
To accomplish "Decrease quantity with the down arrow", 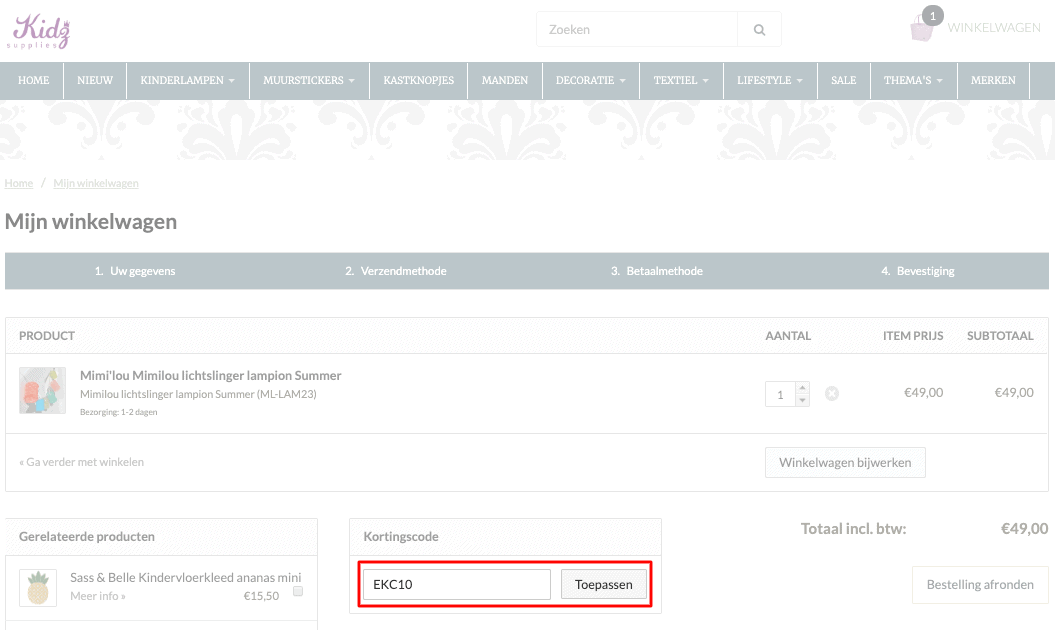I will [x=802, y=400].
